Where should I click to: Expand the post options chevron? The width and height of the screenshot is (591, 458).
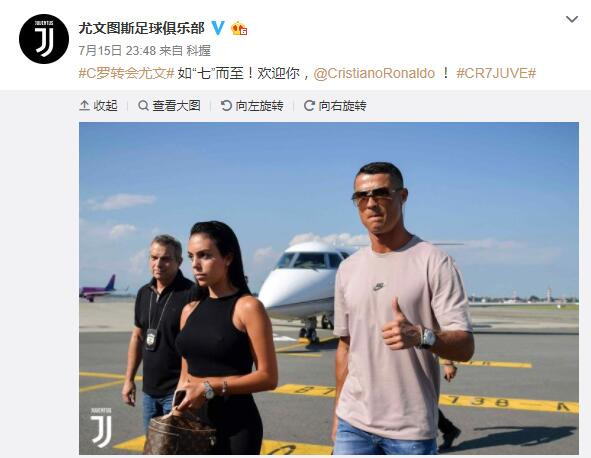pyautogui.click(x=572, y=19)
